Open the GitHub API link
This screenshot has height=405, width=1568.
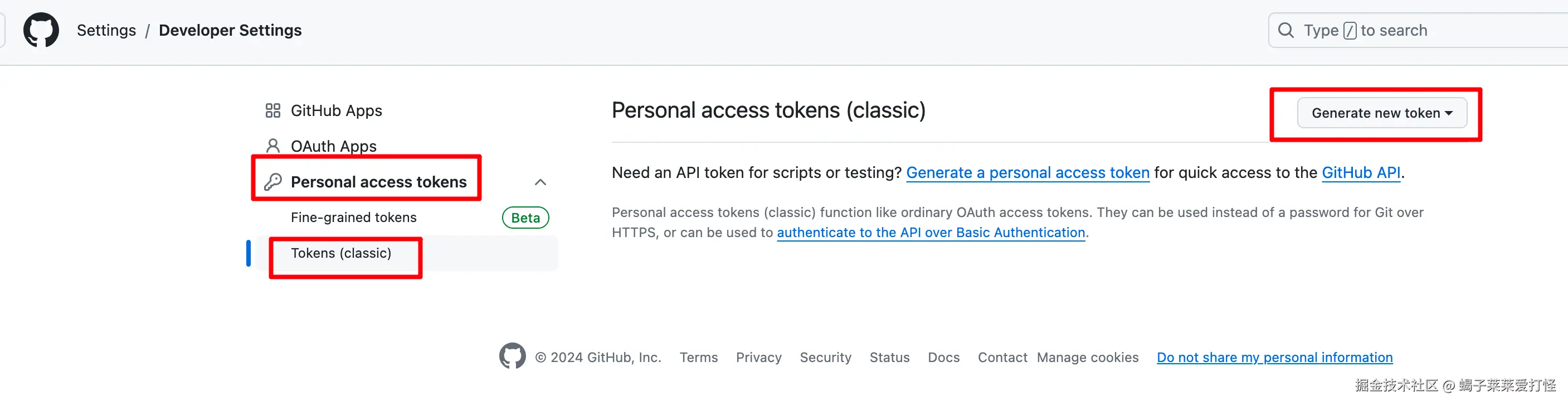pos(1361,173)
